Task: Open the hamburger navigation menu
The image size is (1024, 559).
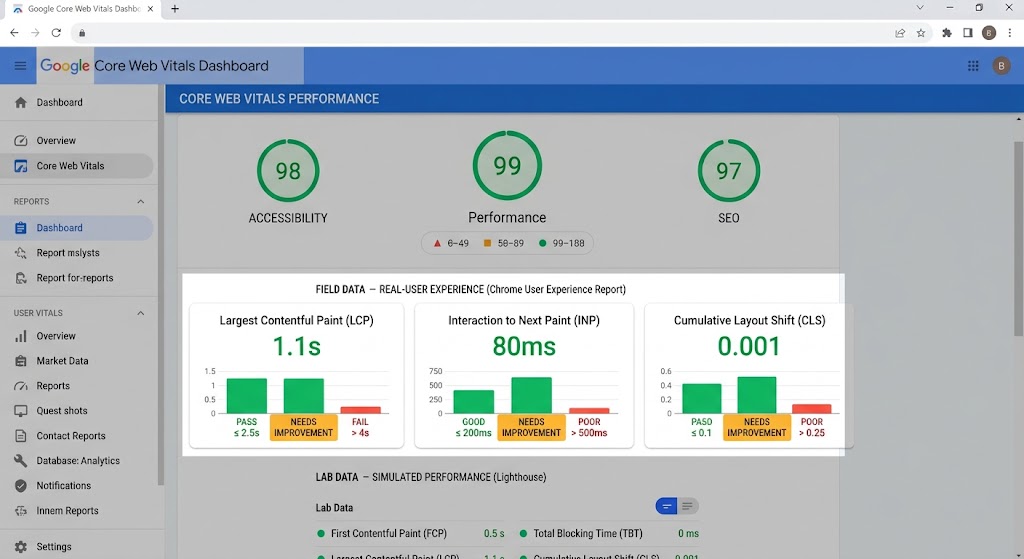Action: click(x=20, y=65)
